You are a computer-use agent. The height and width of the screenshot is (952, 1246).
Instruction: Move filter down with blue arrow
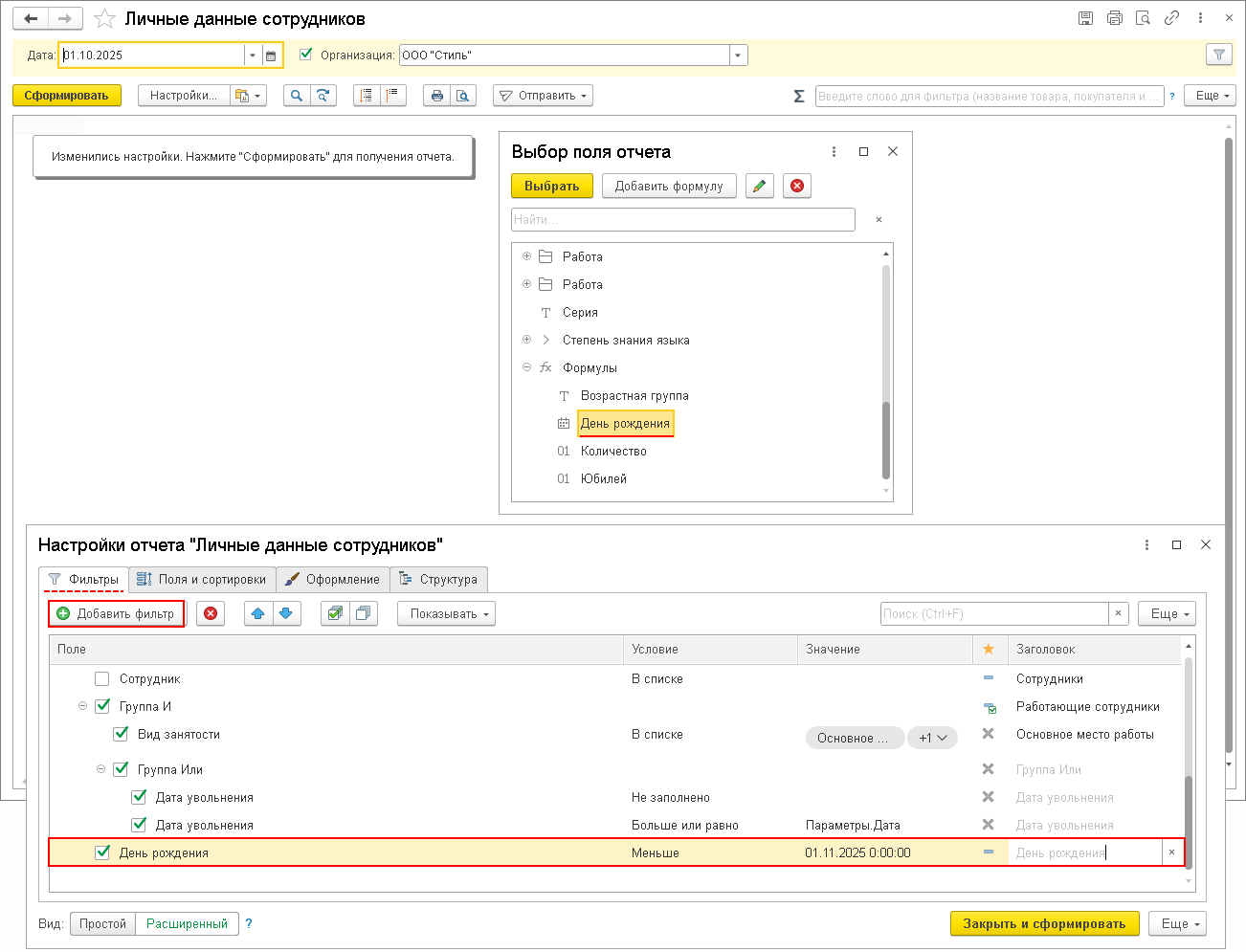point(286,614)
